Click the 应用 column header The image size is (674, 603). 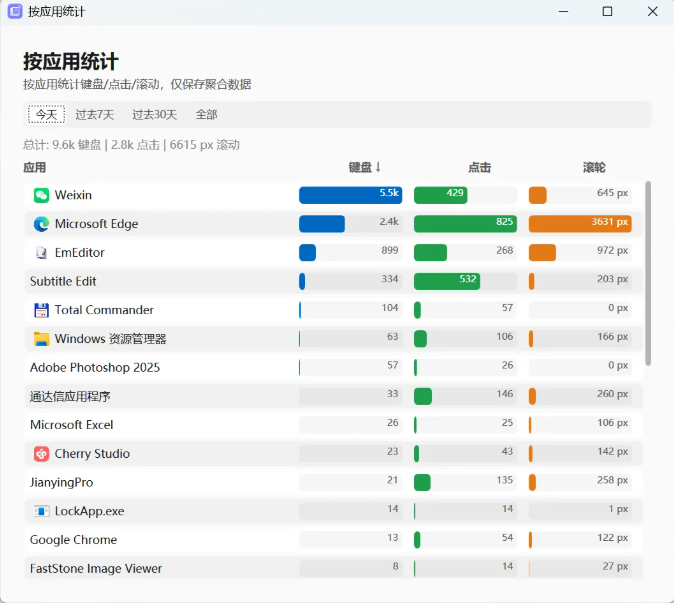[x=34, y=167]
